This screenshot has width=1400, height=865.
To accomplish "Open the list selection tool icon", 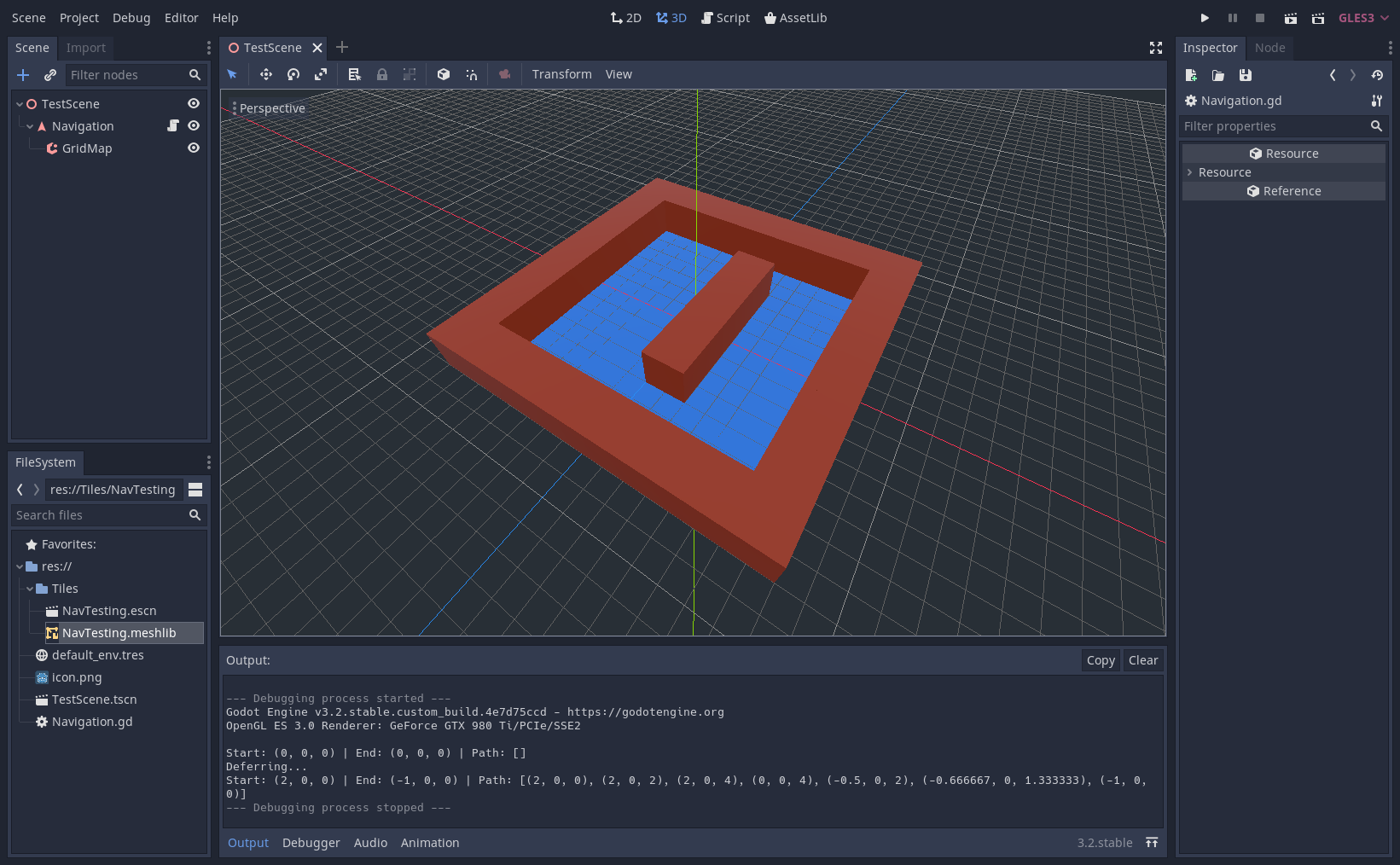I will (355, 74).
